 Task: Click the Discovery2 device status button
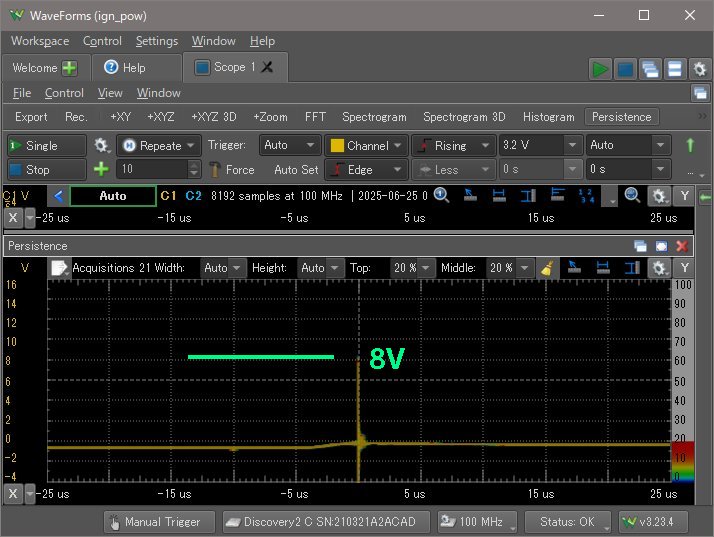[x=326, y=522]
